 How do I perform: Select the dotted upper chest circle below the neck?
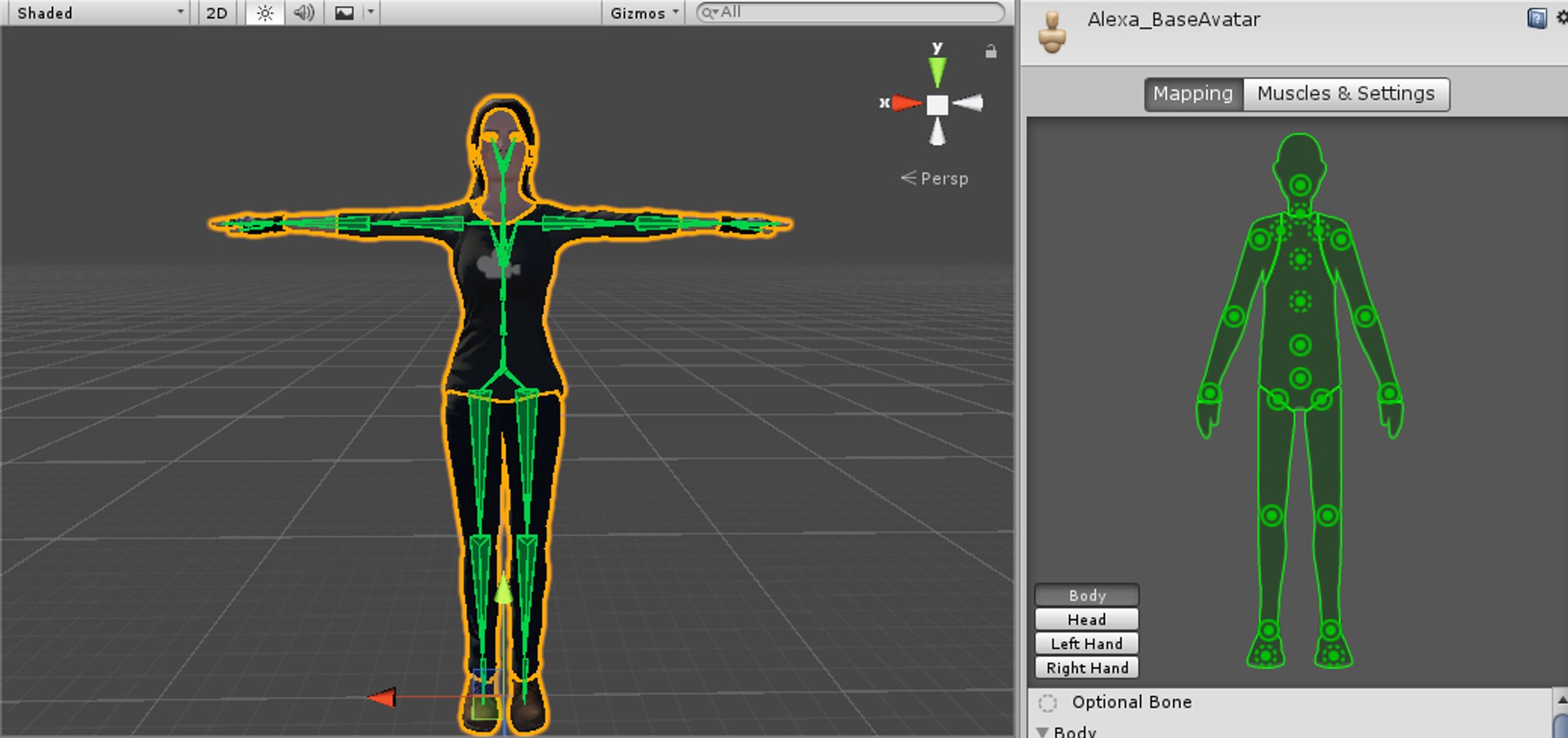1300,260
